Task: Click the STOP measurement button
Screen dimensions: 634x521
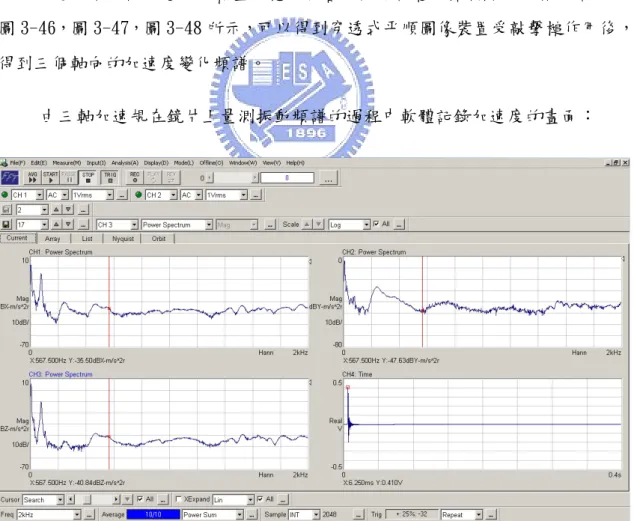Action: [88, 177]
